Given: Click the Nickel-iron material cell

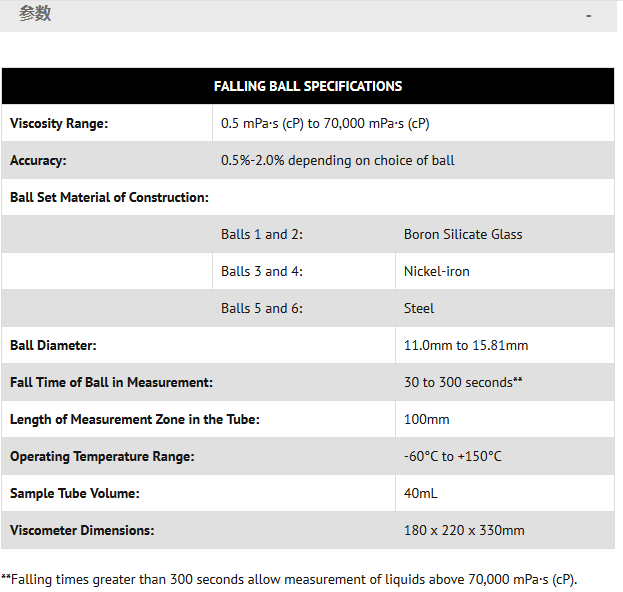Looking at the screenshot, I should [437, 271].
